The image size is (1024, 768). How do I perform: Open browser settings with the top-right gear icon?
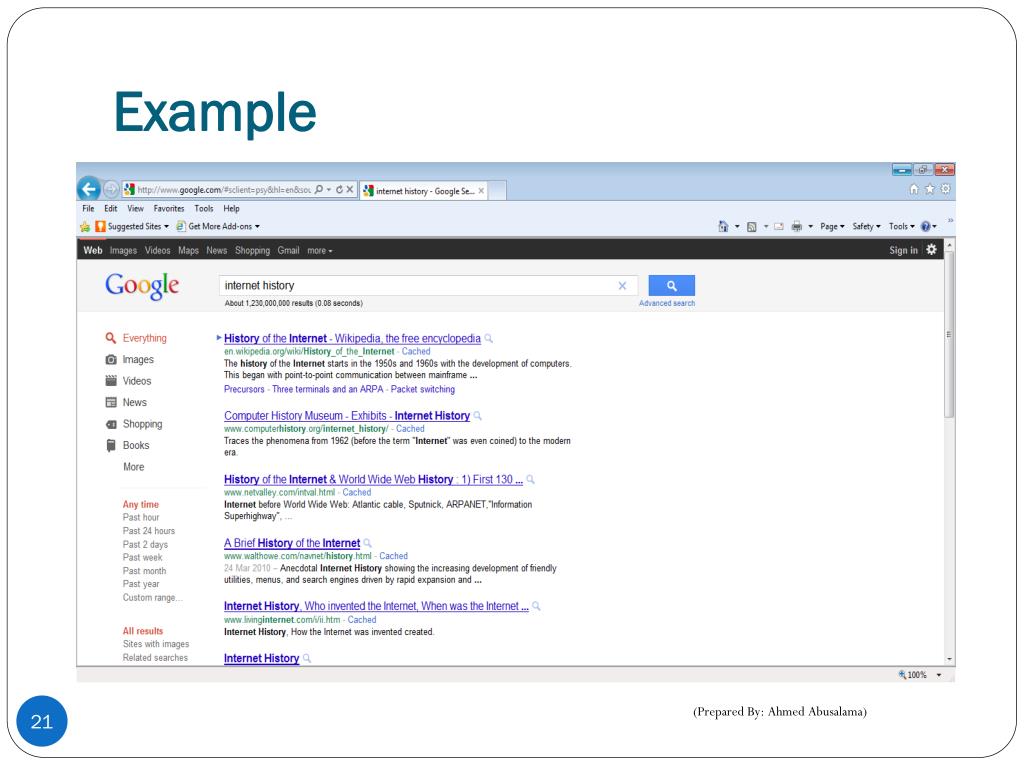pyautogui.click(x=945, y=189)
